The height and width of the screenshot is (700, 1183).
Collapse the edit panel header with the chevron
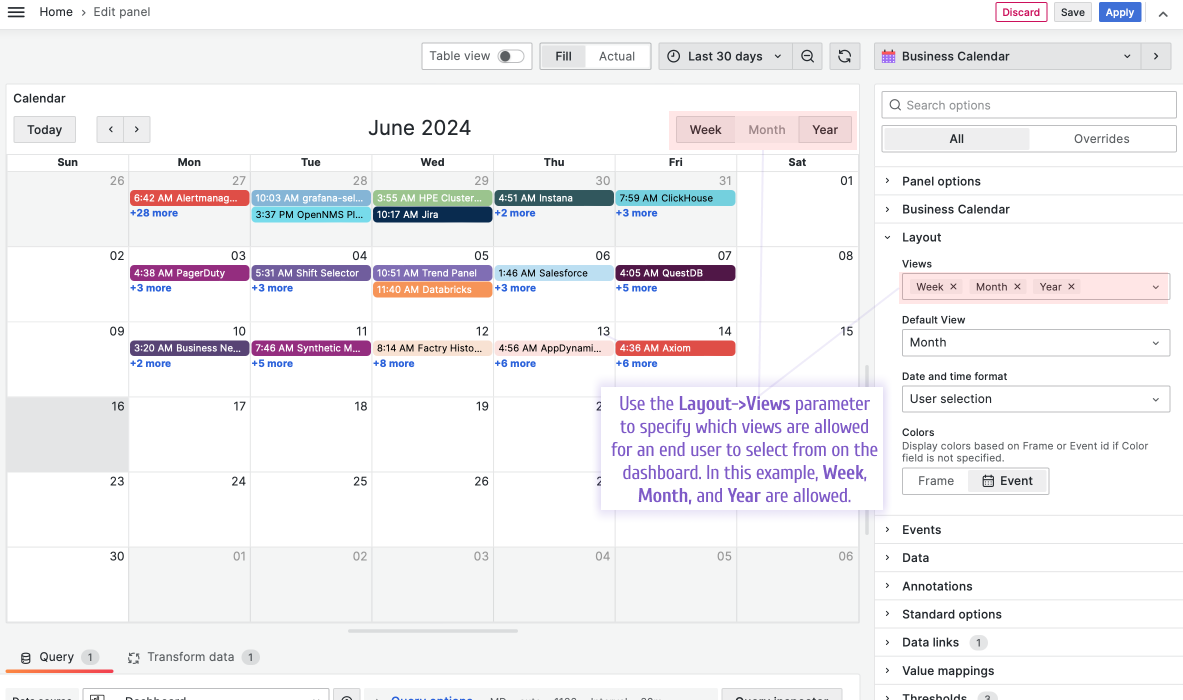pos(1162,12)
